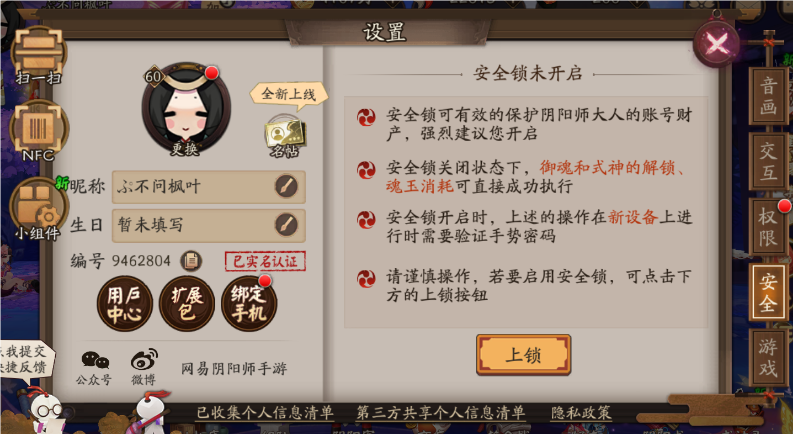The image size is (793, 434).
Task: Copy the player ID number 9462804
Action: [x=191, y=261]
